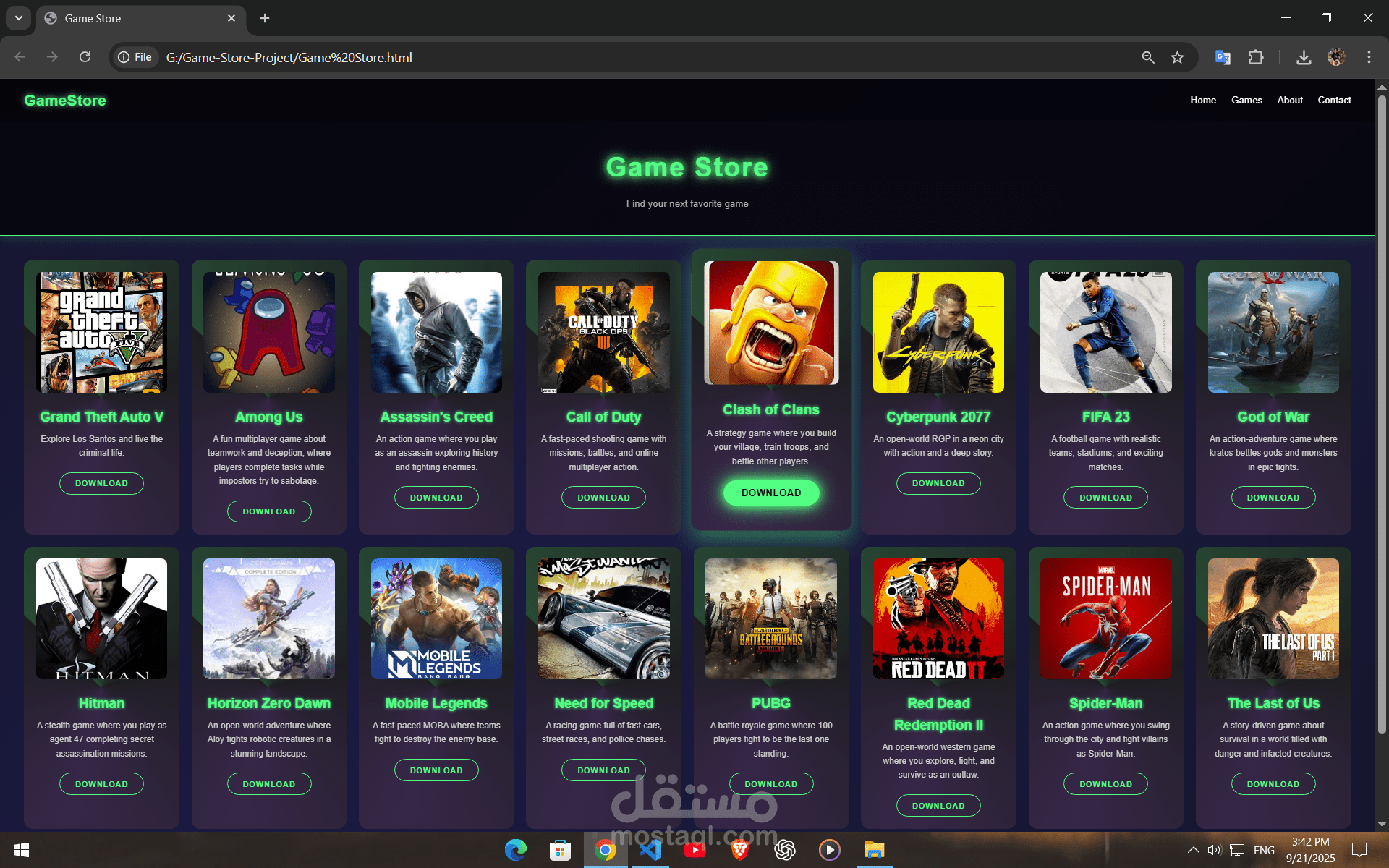
Task: Click the ENG language indicator
Action: point(1265,850)
